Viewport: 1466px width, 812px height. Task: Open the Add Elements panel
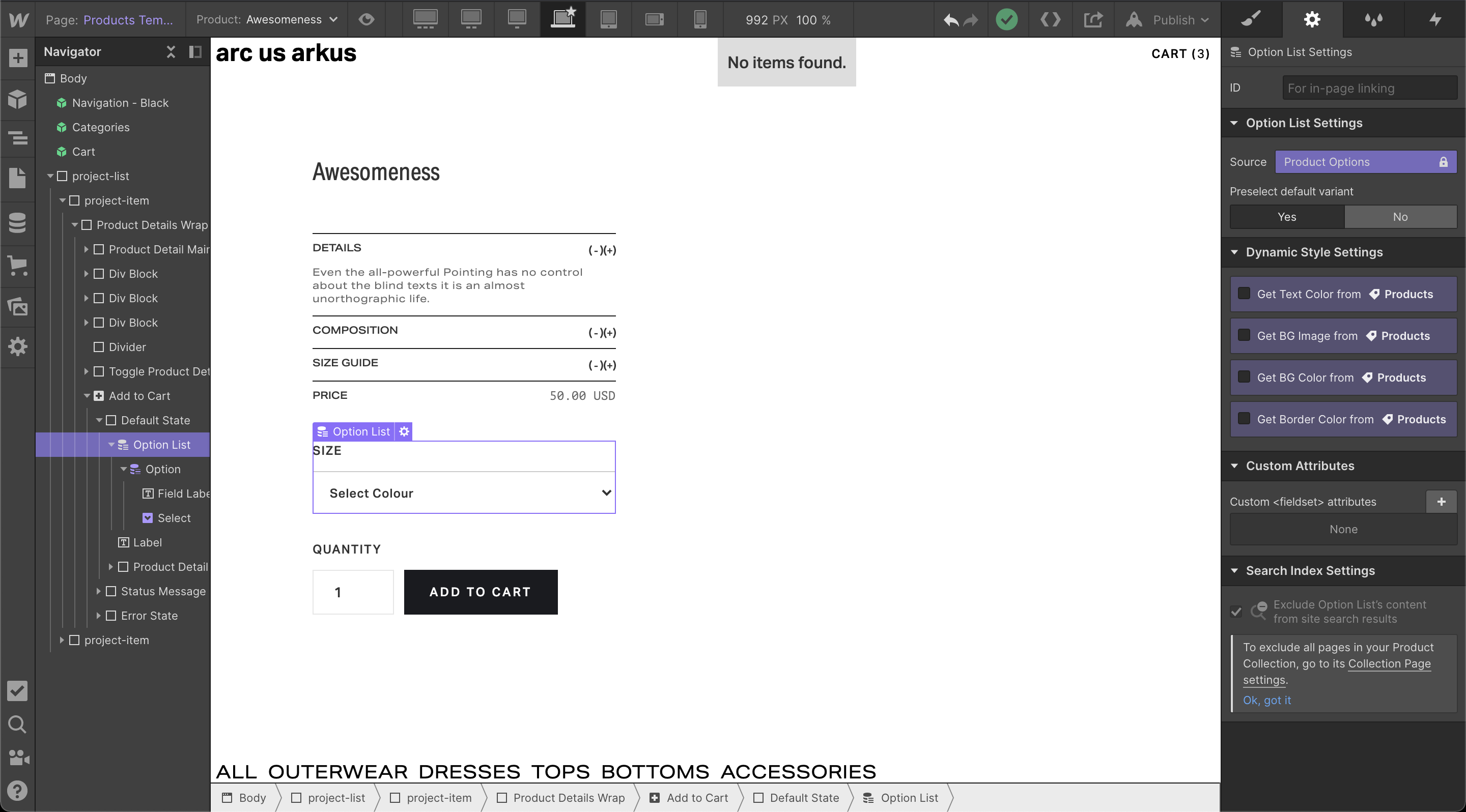pyautogui.click(x=18, y=57)
